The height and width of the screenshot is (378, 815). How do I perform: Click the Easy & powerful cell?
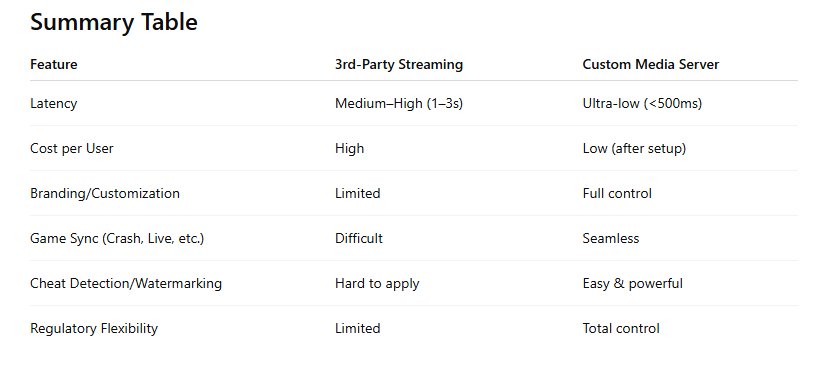tap(633, 283)
